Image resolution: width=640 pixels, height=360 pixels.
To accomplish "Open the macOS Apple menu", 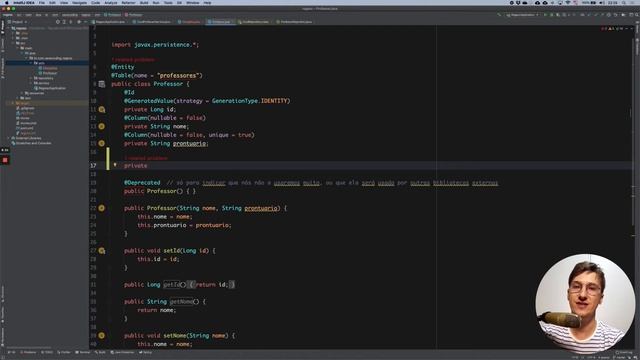I will (7, 2).
